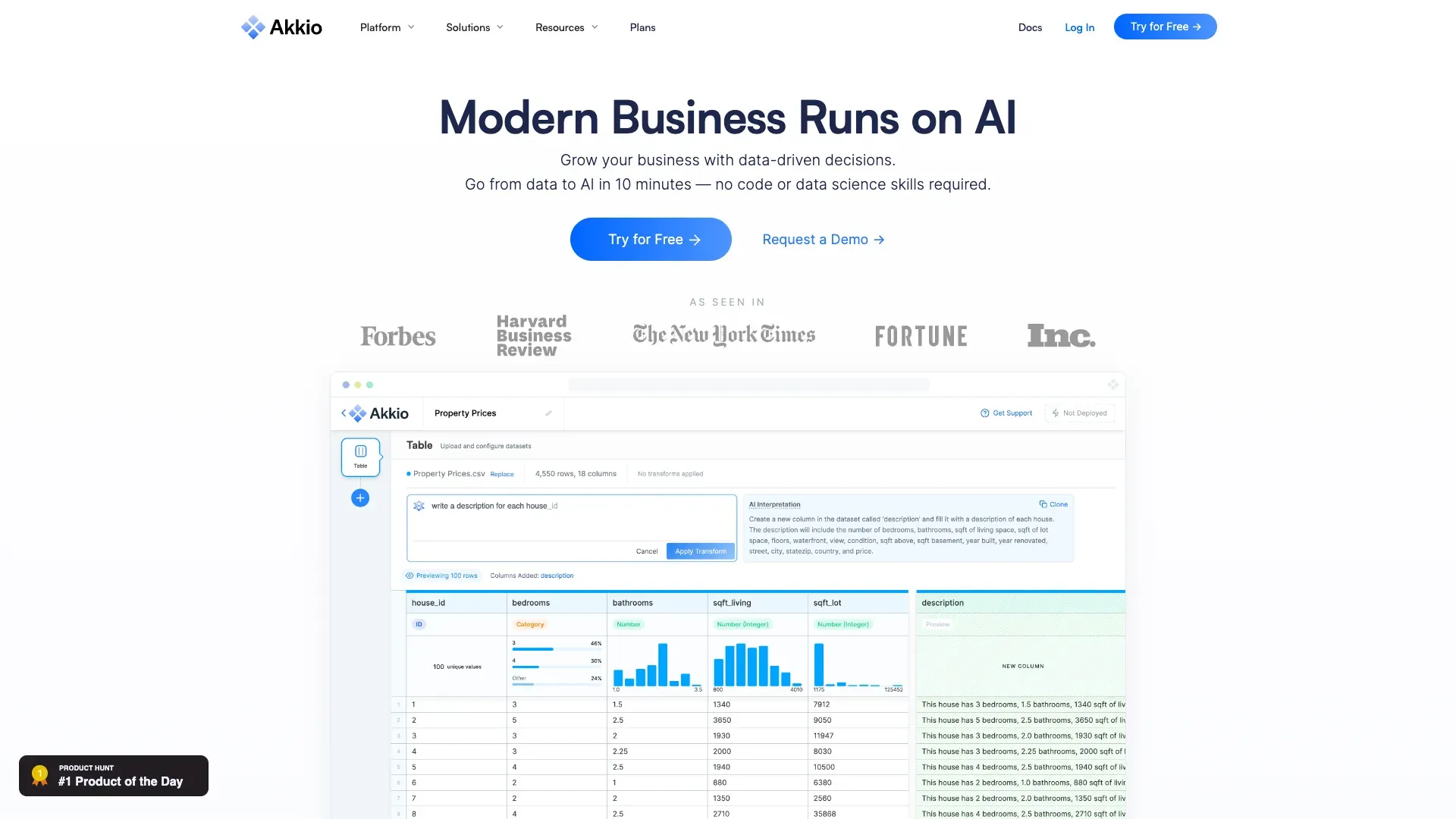Click the sqft_lot histogram chart
The image size is (1456, 819).
(x=858, y=665)
